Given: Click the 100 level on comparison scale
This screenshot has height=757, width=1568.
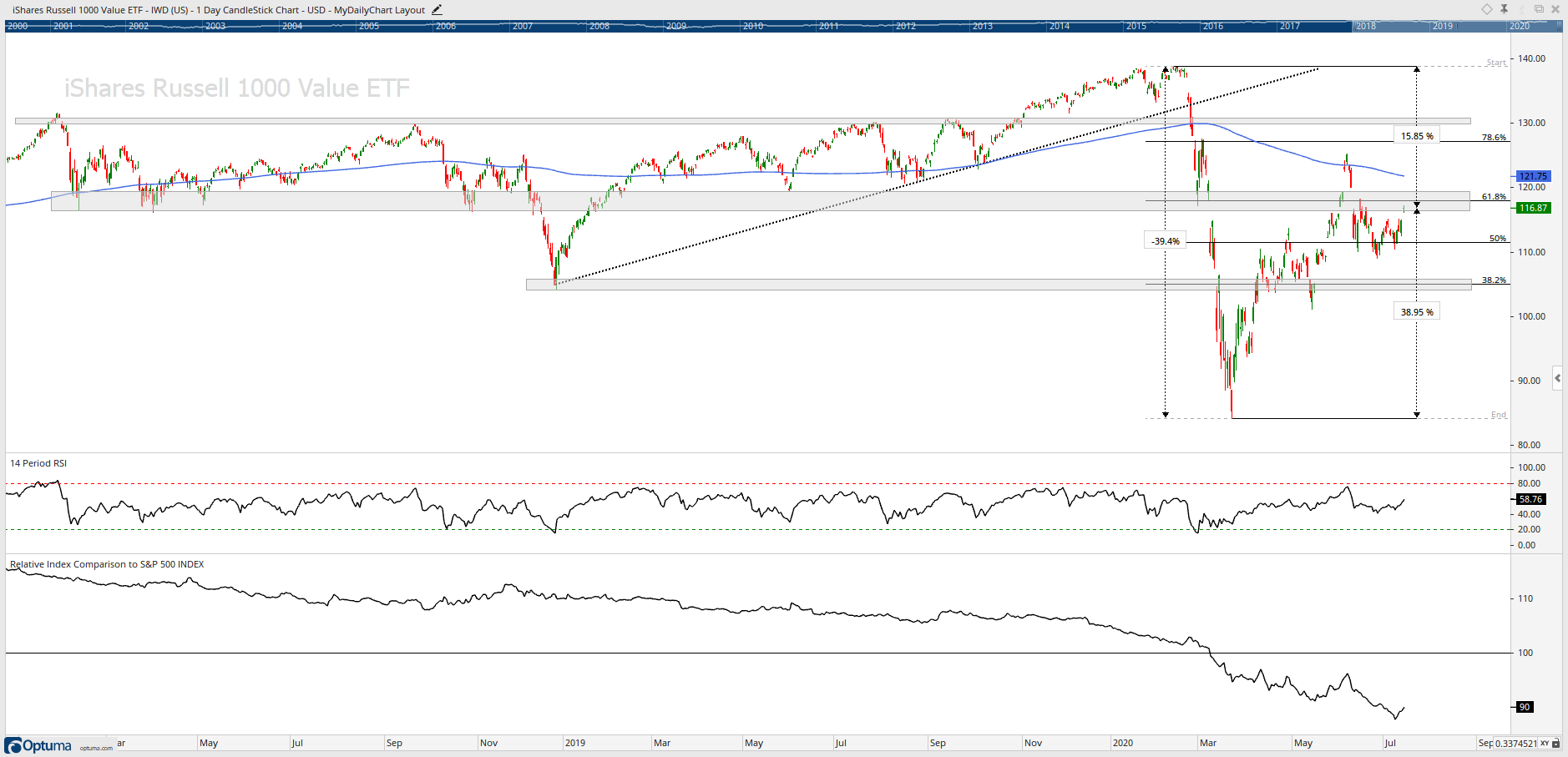Looking at the screenshot, I should pos(1525,653).
